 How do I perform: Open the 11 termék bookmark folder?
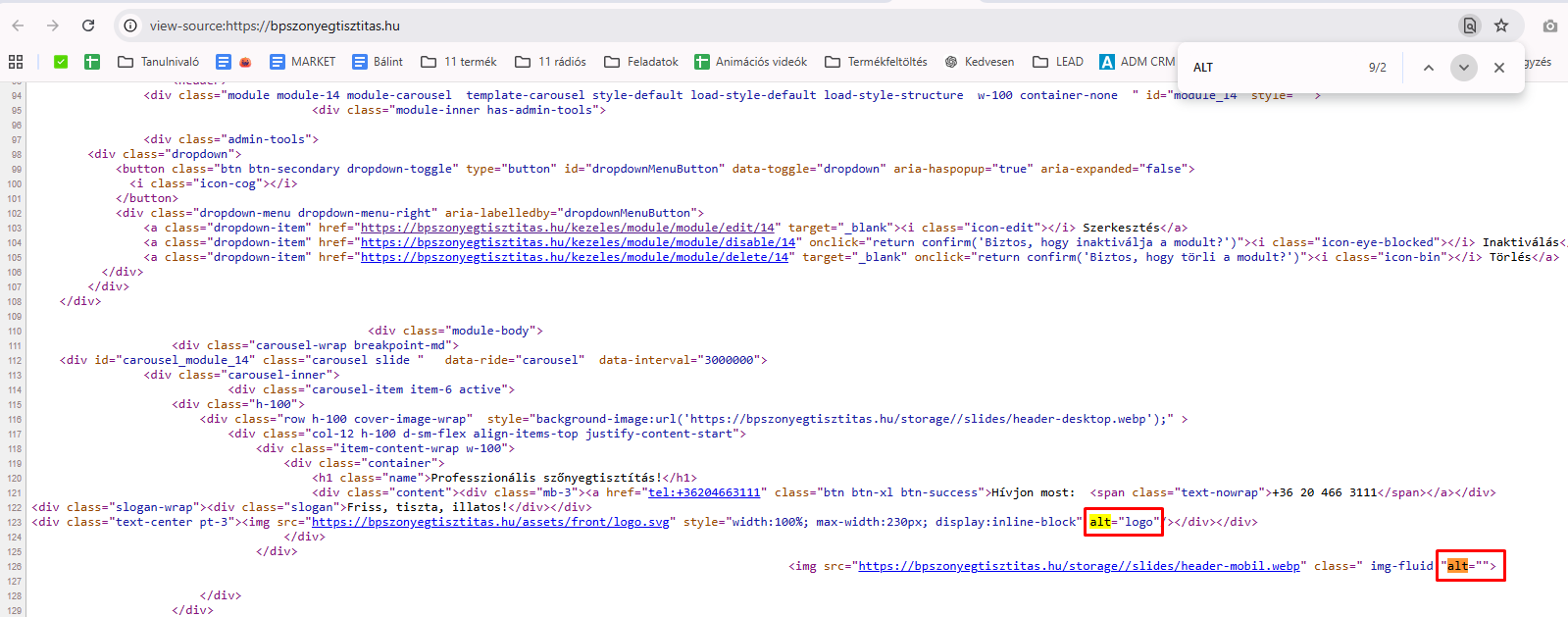point(459,62)
